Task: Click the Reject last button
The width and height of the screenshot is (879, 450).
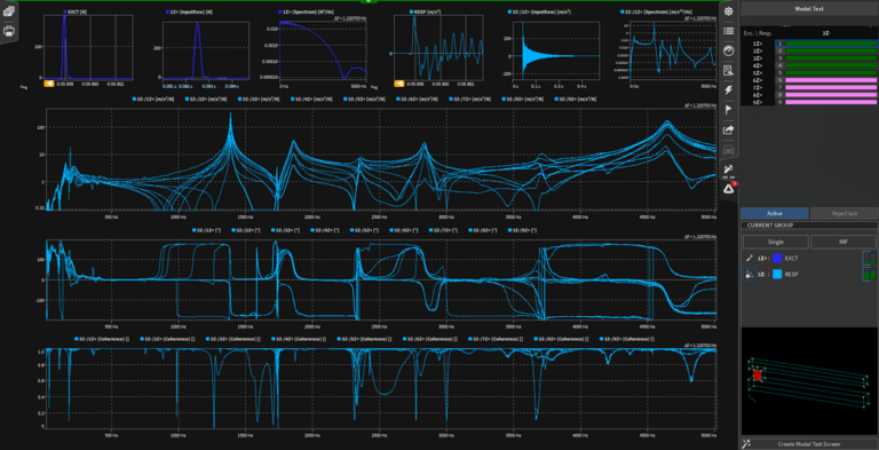Action: [844, 214]
